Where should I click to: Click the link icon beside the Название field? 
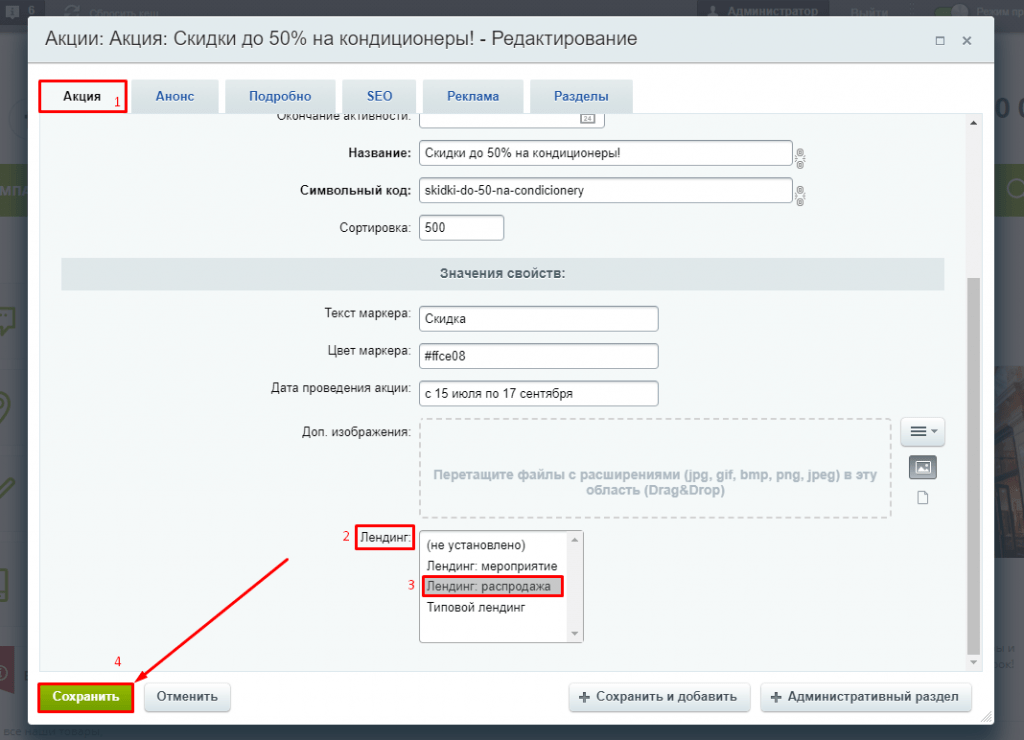pyautogui.click(x=799, y=154)
